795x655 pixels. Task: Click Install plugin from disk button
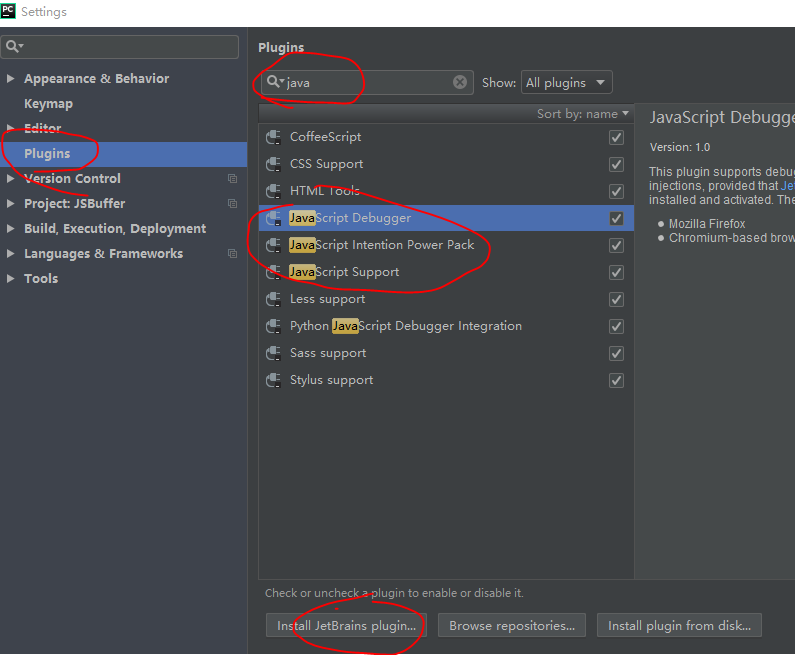click(679, 626)
